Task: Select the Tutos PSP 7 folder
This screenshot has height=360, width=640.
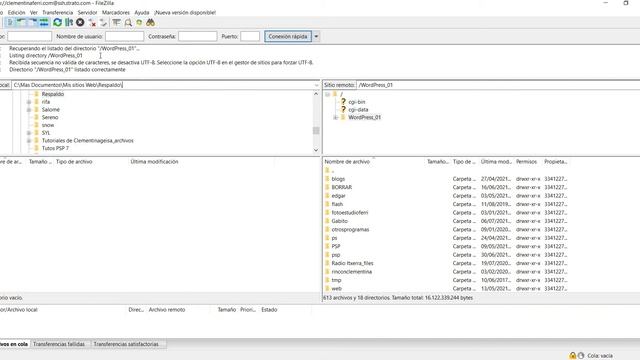Action: [55, 149]
